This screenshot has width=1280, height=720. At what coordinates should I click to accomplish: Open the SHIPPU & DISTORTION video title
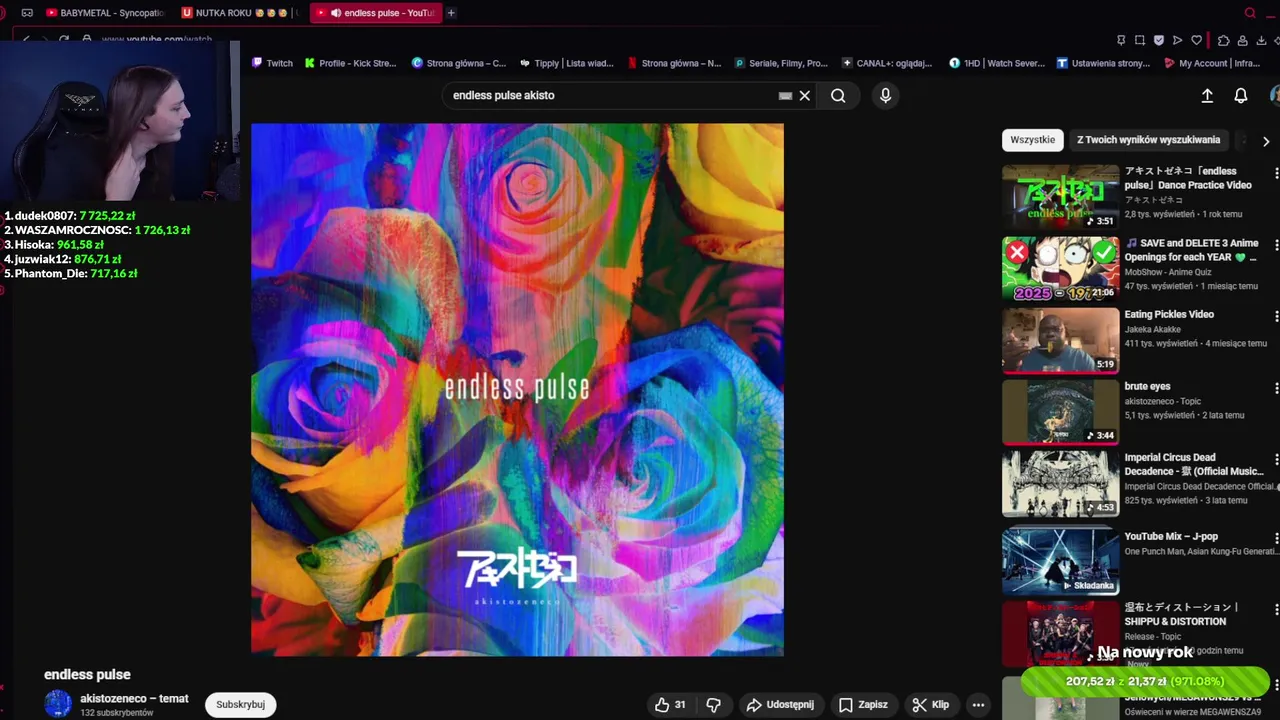coord(1181,614)
